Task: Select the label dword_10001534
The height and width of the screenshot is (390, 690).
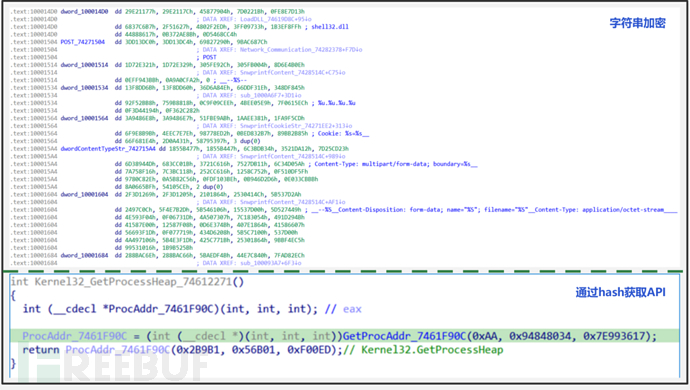Action: coord(84,88)
